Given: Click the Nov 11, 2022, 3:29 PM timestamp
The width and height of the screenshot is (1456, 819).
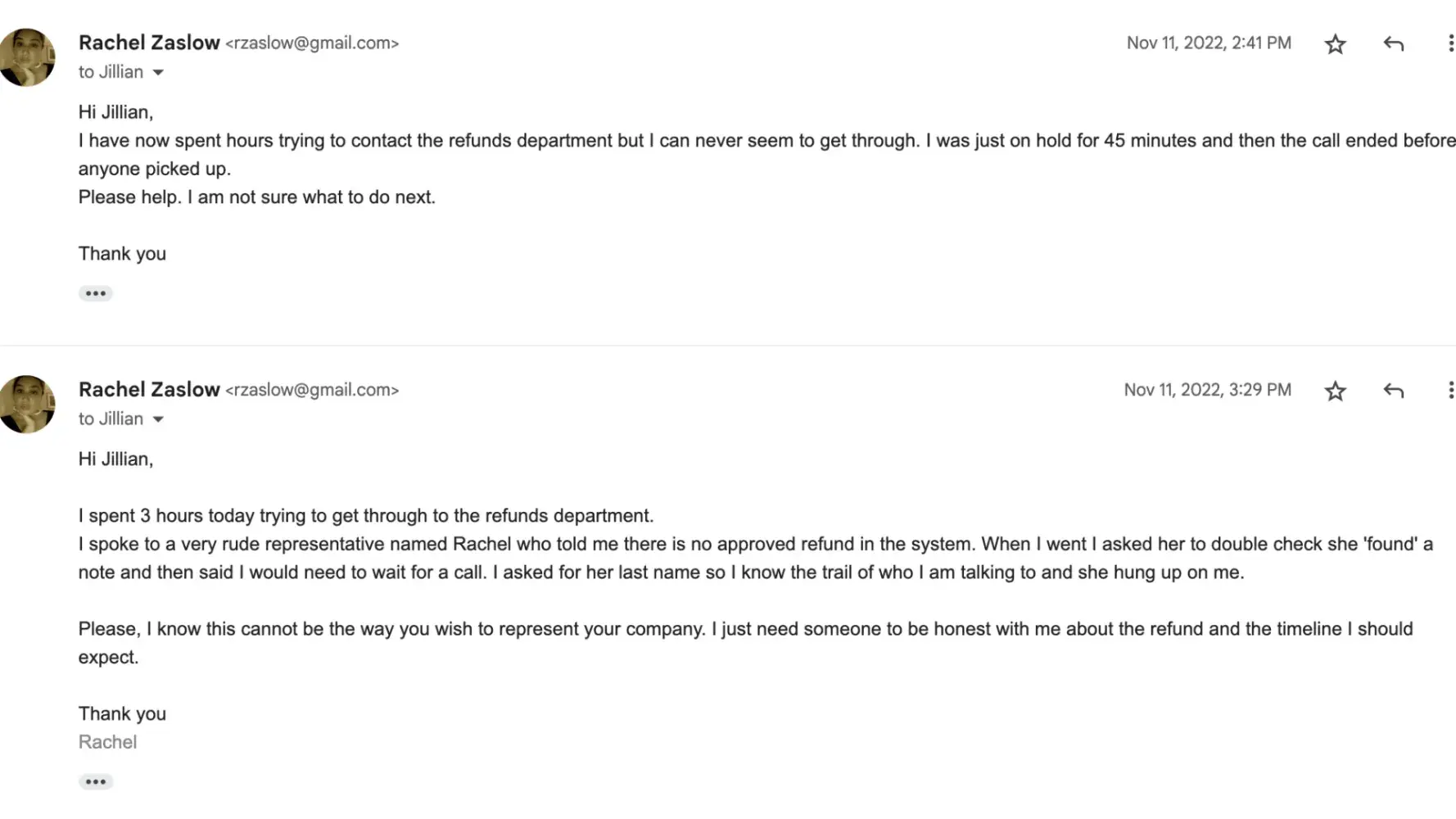Looking at the screenshot, I should [x=1207, y=390].
